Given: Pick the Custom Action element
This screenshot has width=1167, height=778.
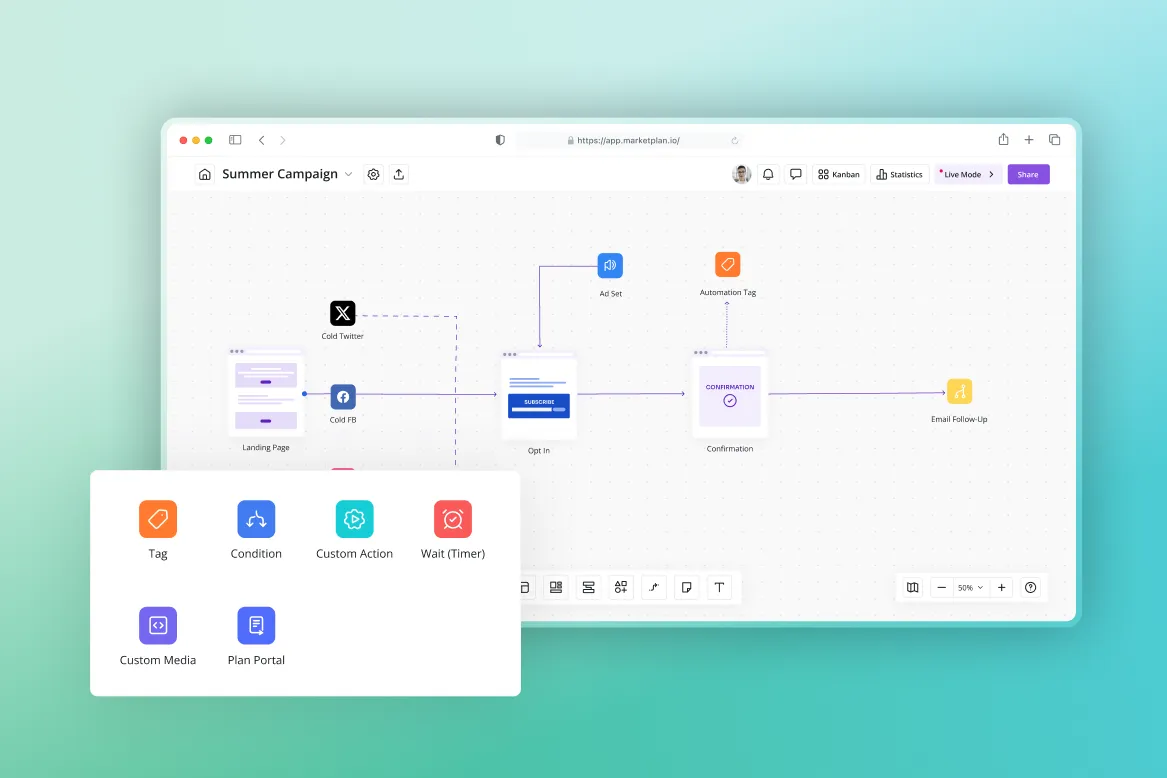Looking at the screenshot, I should pos(354,519).
